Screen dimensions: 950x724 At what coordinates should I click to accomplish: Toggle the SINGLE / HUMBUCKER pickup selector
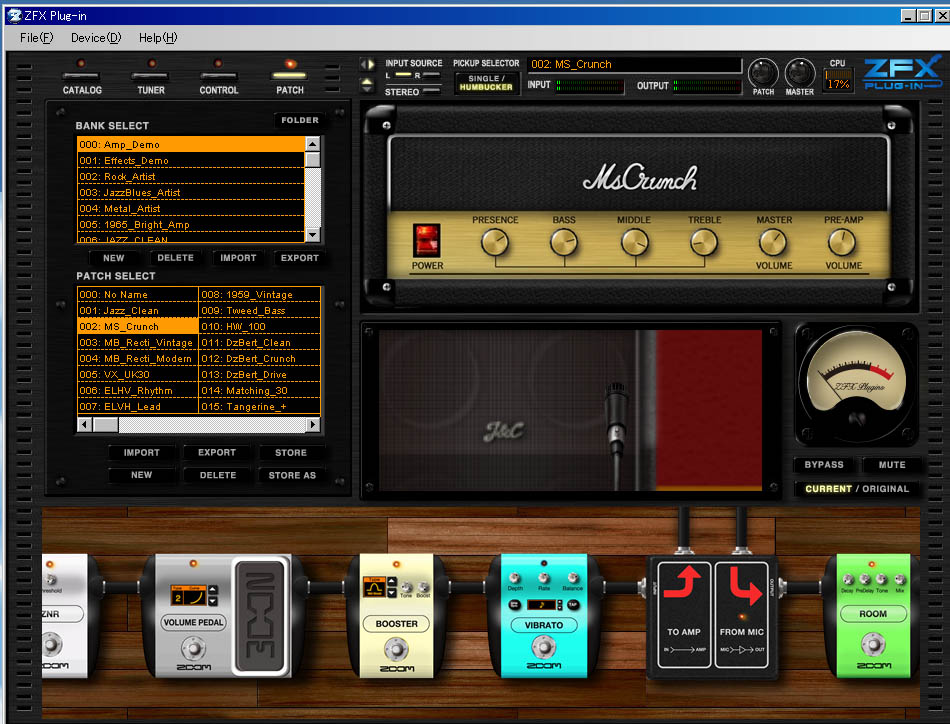486,83
